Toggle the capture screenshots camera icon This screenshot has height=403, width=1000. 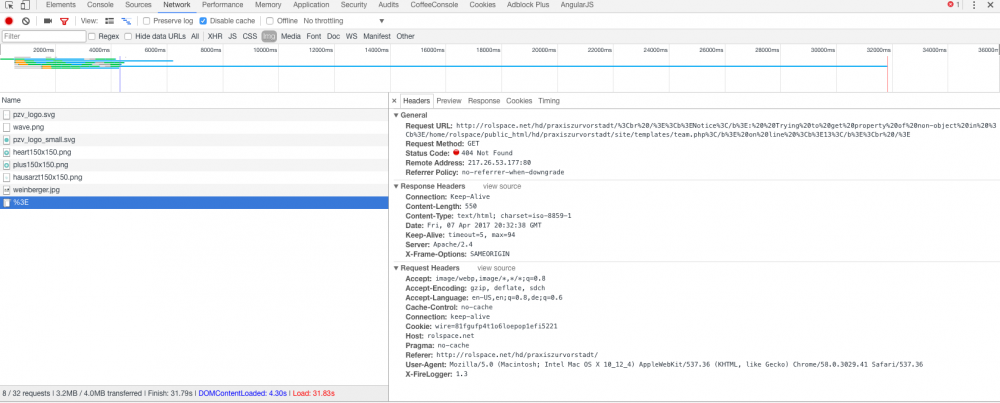48,20
